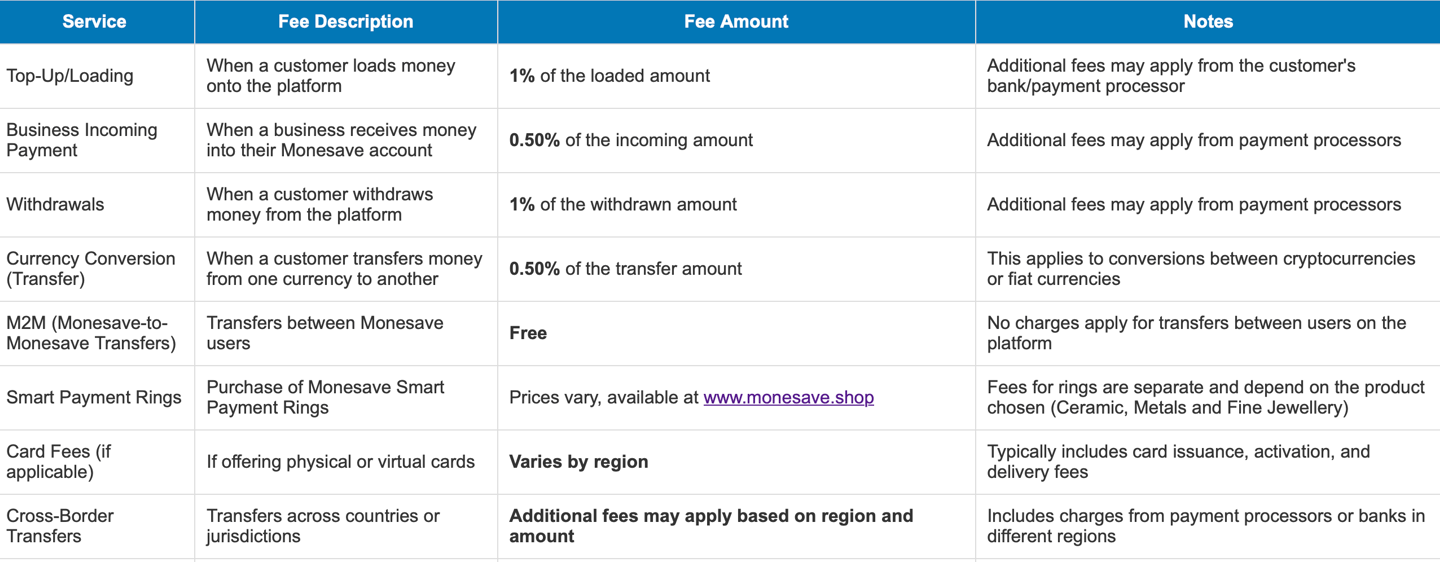Select the Cross-Border Transfers cell
Viewport: 1440px width, 562px height.
pos(97,526)
